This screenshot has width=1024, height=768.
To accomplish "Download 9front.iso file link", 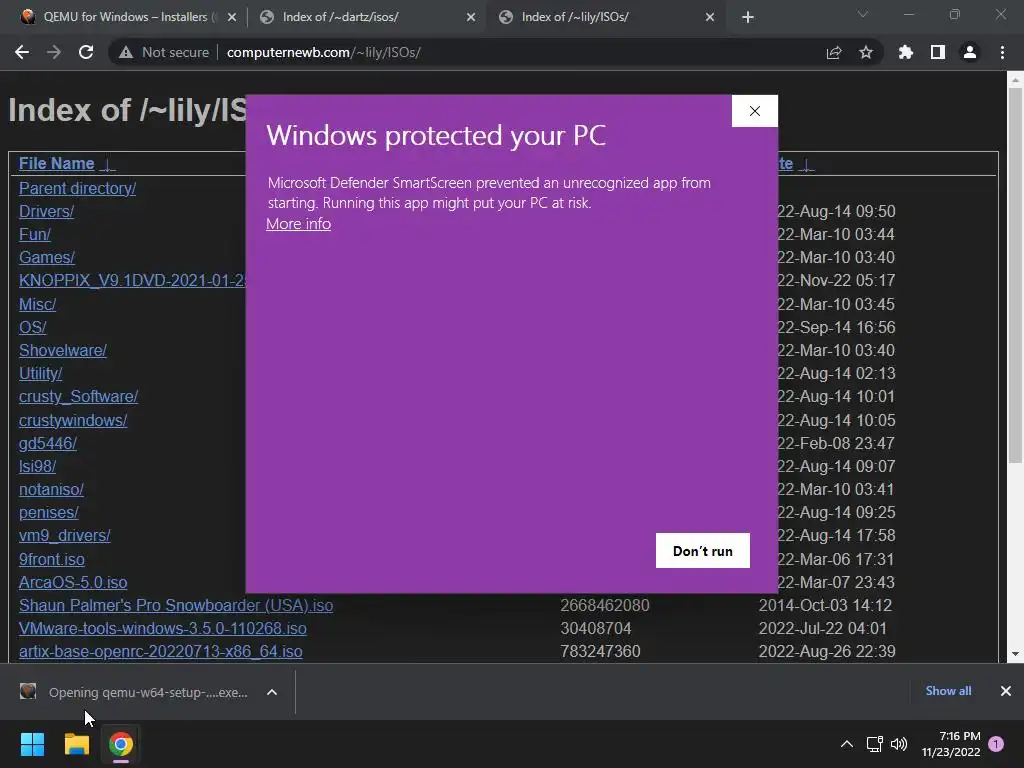I will point(52,559).
